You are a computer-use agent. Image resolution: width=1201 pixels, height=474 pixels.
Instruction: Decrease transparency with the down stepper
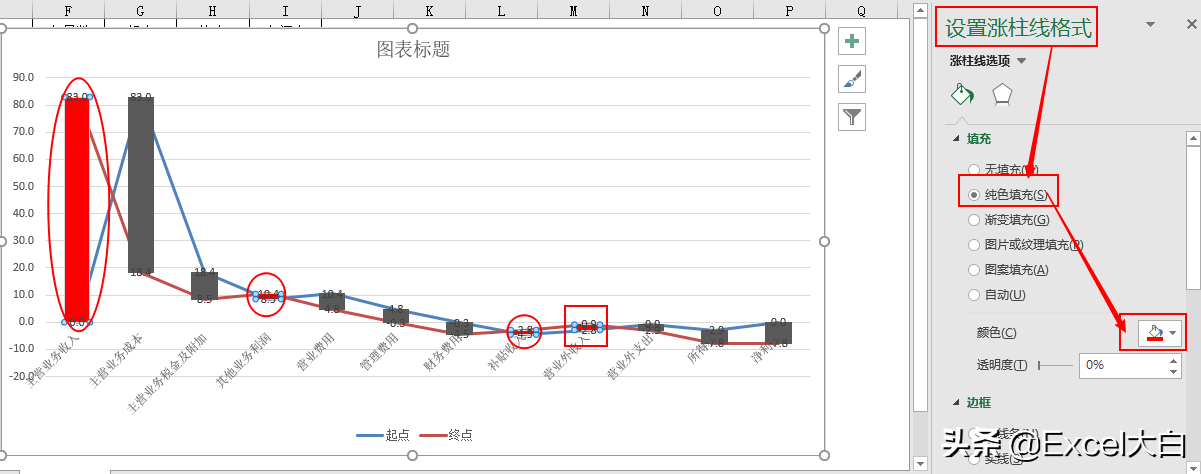[x=1175, y=372]
